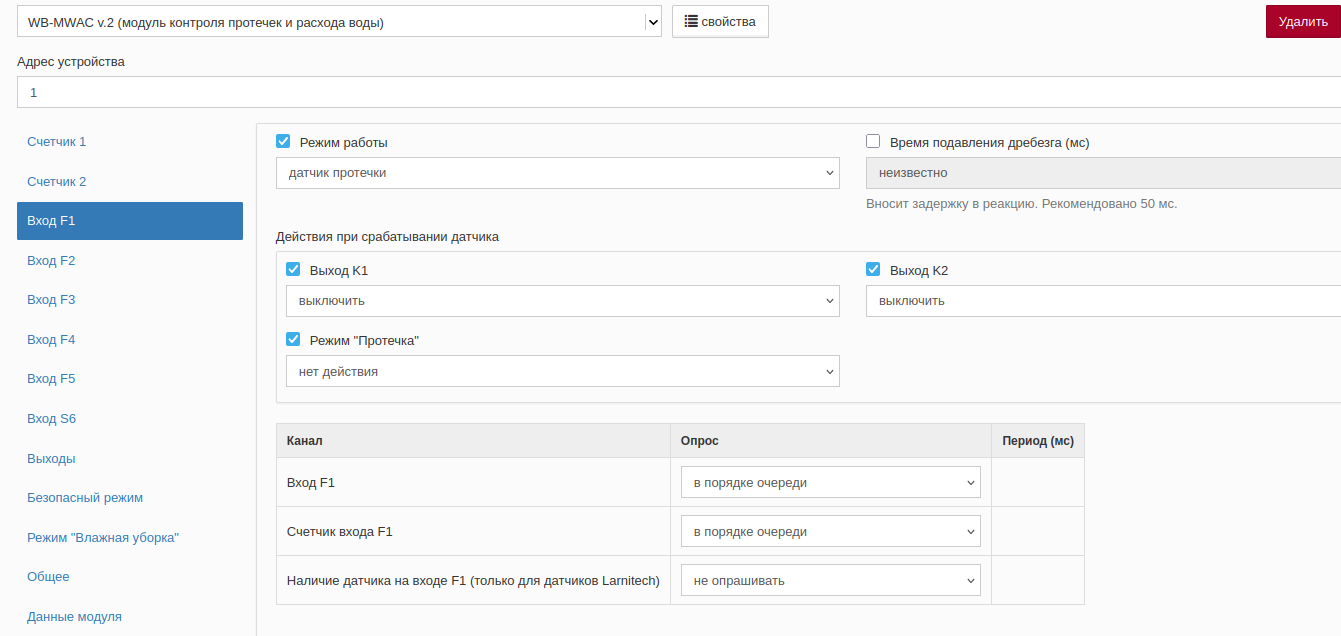Click the Адрес устройства label
This screenshot has height=636, width=1341.
71,61
